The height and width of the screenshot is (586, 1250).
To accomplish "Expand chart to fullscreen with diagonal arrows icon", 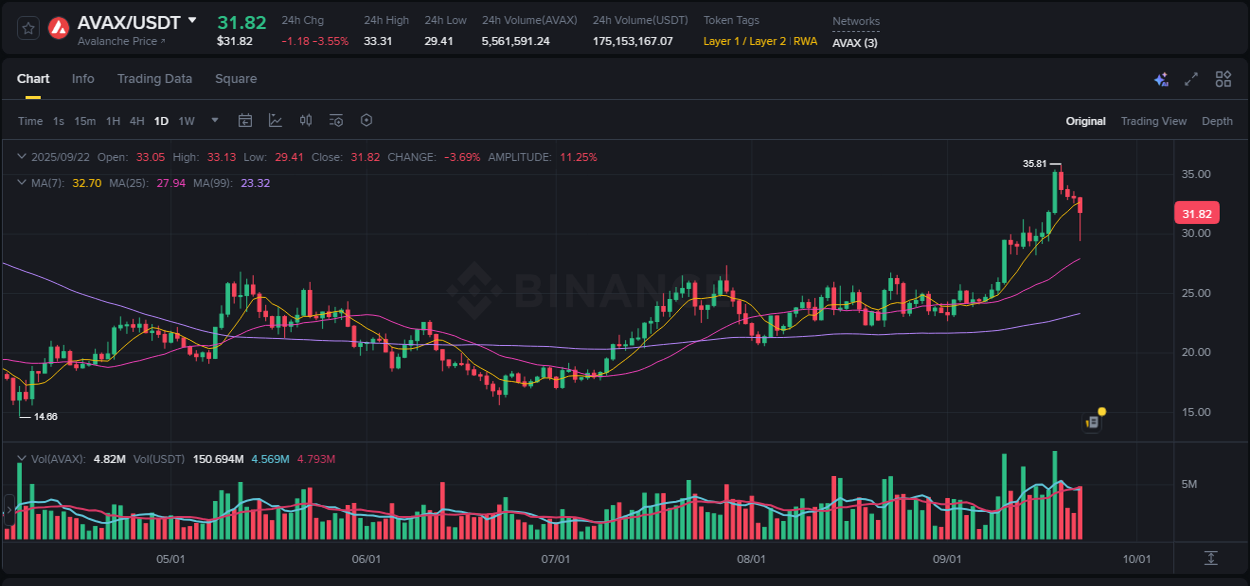I will 1190,78.
